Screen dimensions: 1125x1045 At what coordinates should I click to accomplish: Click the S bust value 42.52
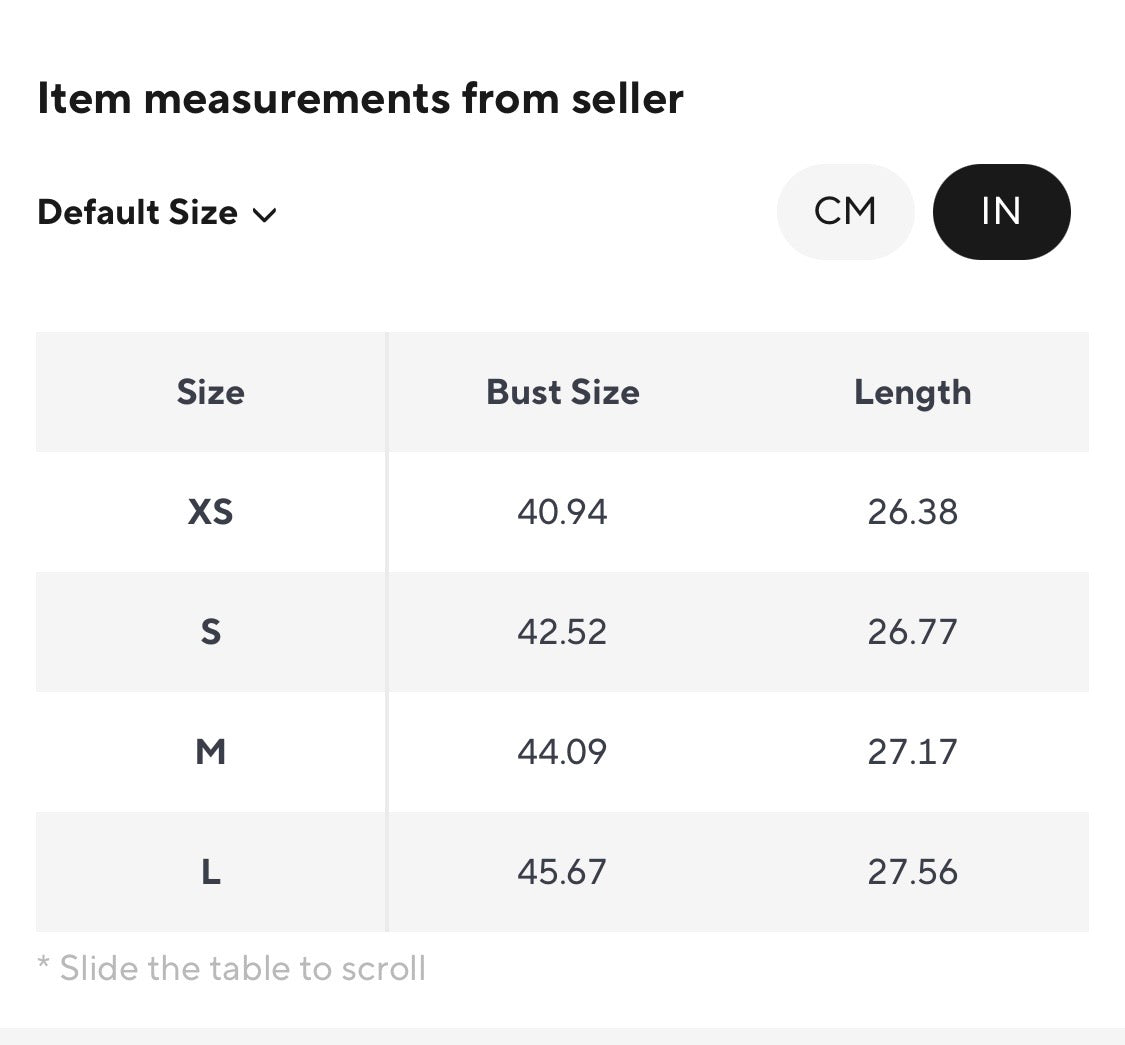click(562, 632)
